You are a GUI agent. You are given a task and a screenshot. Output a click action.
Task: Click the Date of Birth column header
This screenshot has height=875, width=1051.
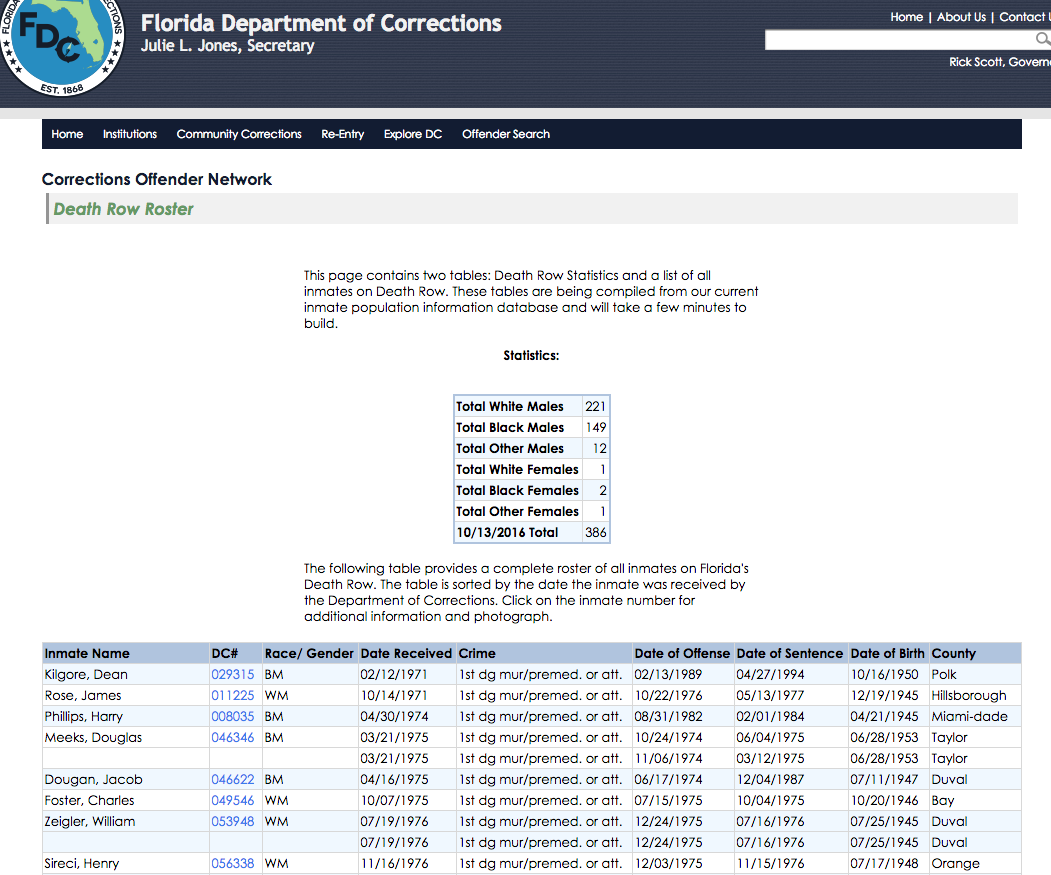(887, 654)
